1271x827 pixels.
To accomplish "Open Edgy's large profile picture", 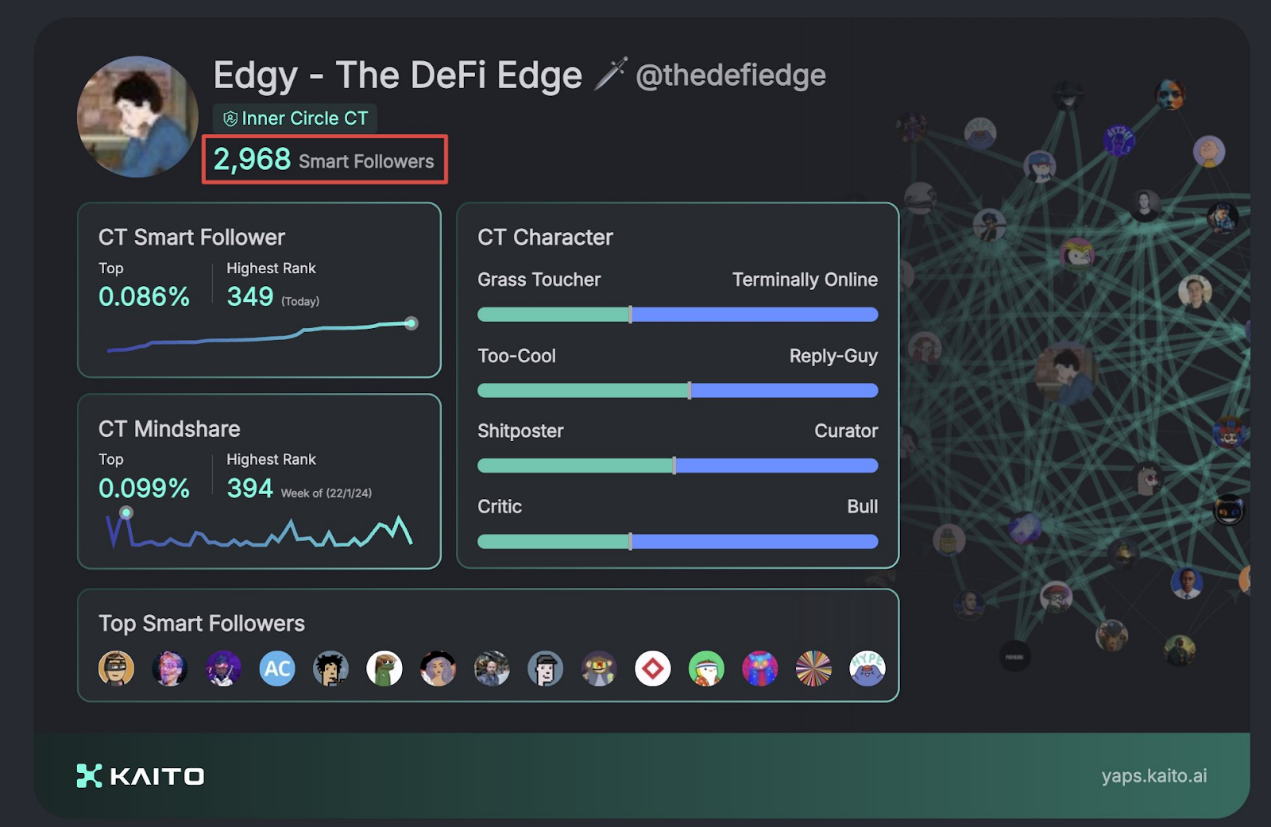I will coord(137,117).
